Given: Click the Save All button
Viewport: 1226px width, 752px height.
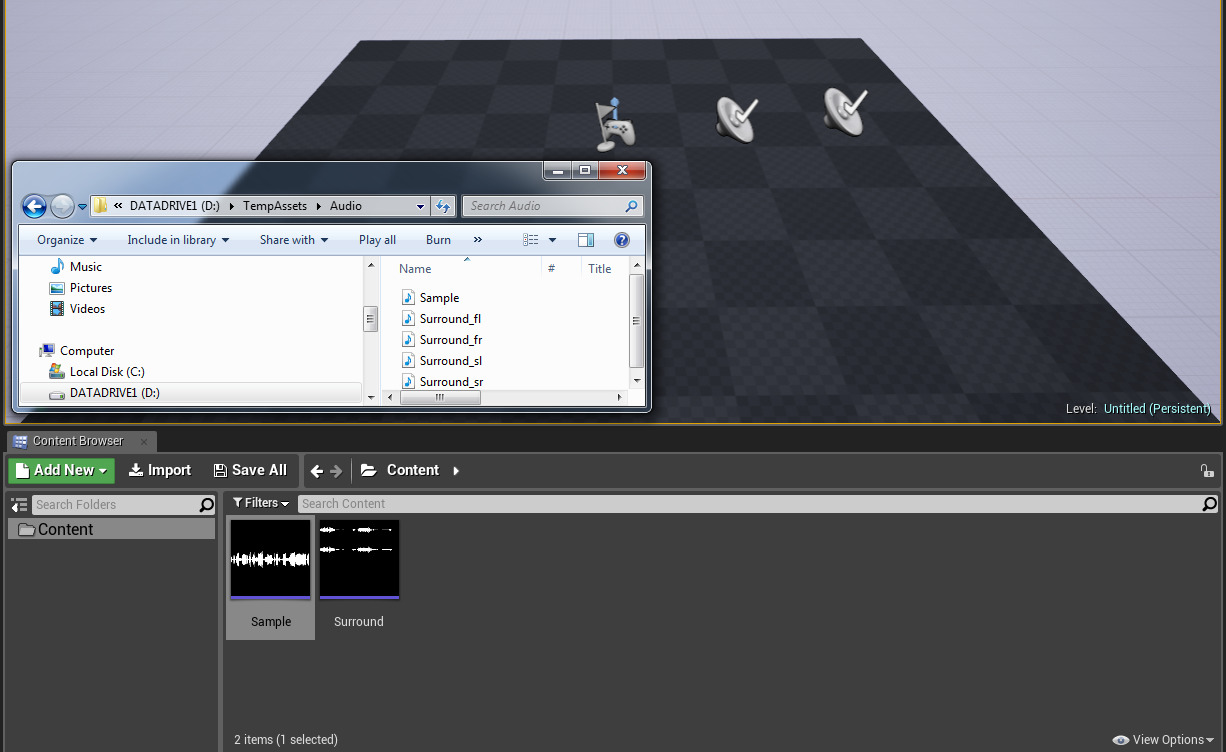Looking at the screenshot, I should 250,470.
